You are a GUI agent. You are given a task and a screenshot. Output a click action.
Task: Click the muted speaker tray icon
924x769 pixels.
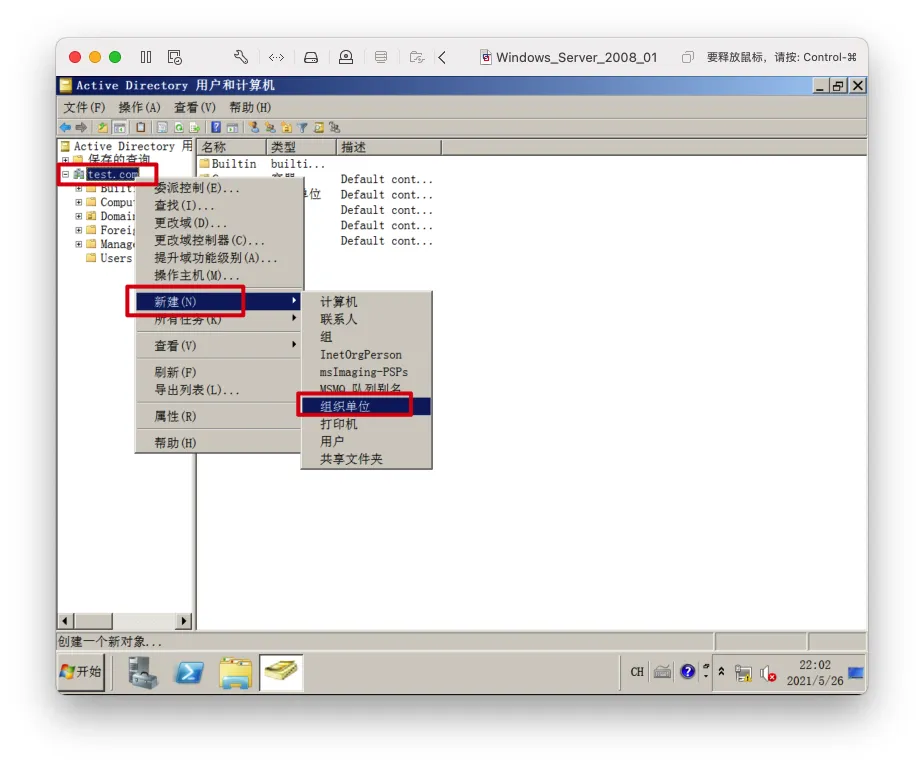tap(768, 673)
